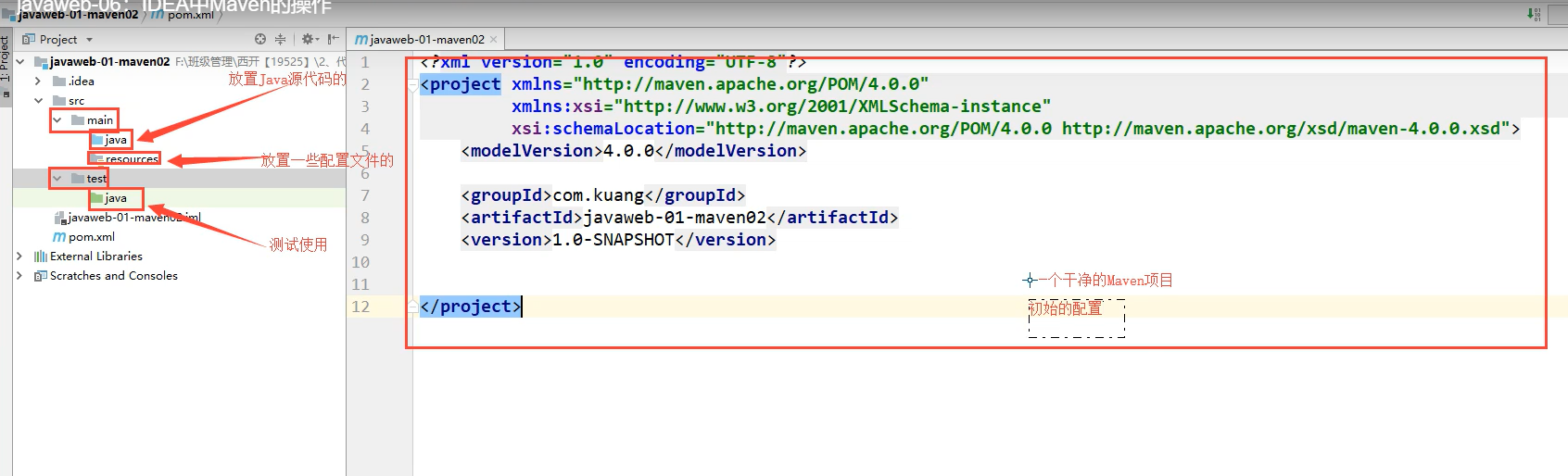This screenshot has width=1568, height=476.
Task: Click the xsi:schemaLocation attribute line
Action: 1016,129
